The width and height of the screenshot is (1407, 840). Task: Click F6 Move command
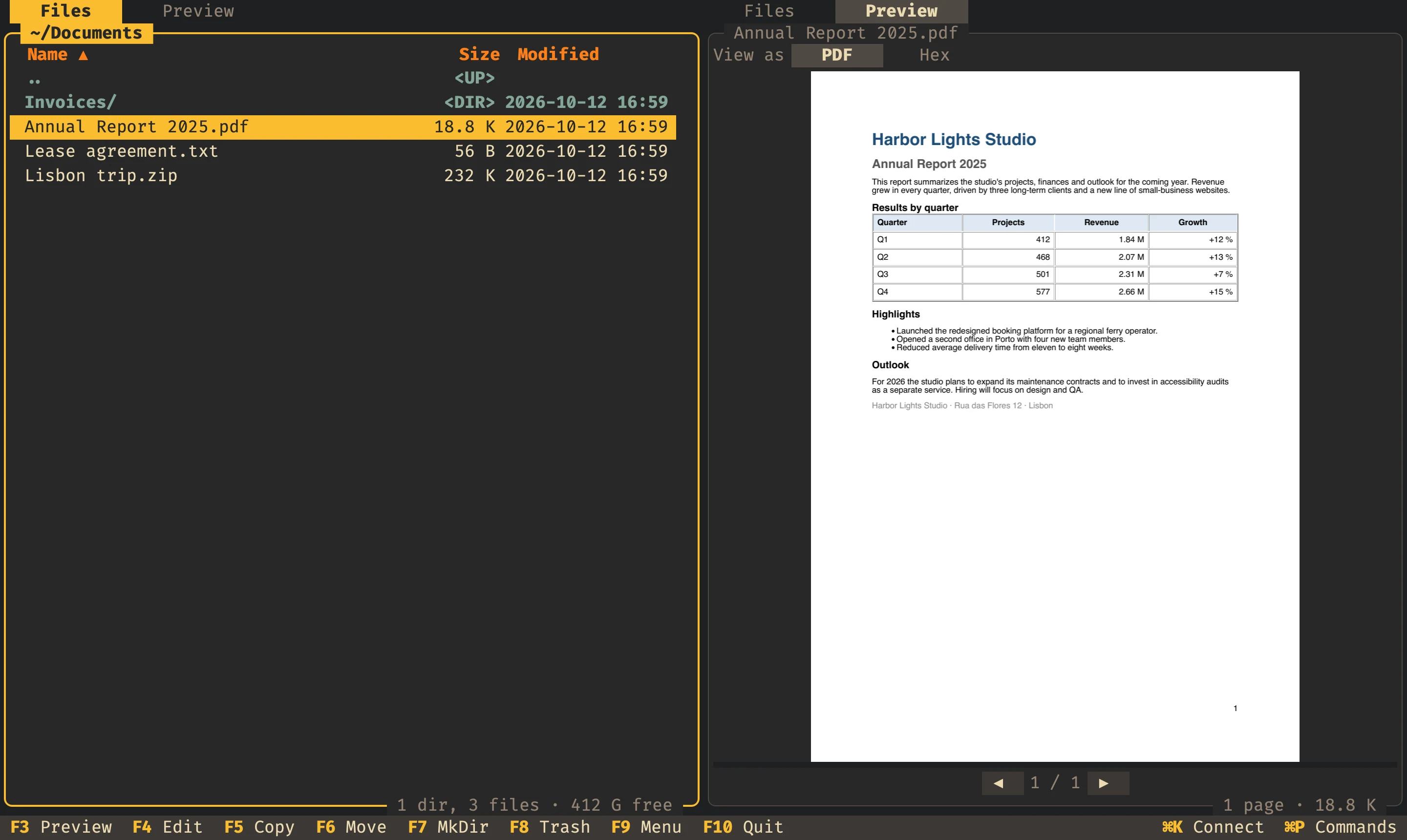(351, 827)
